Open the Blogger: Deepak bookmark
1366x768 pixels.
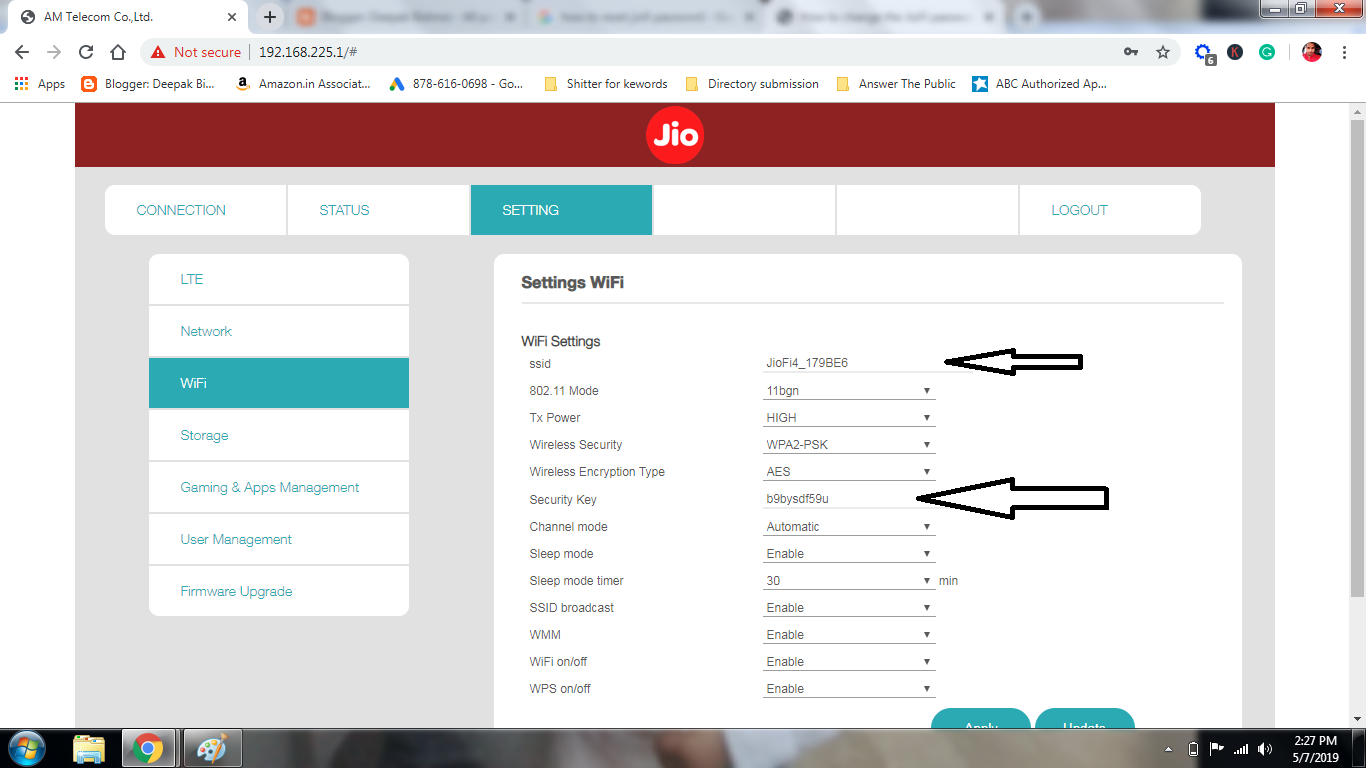coord(149,84)
